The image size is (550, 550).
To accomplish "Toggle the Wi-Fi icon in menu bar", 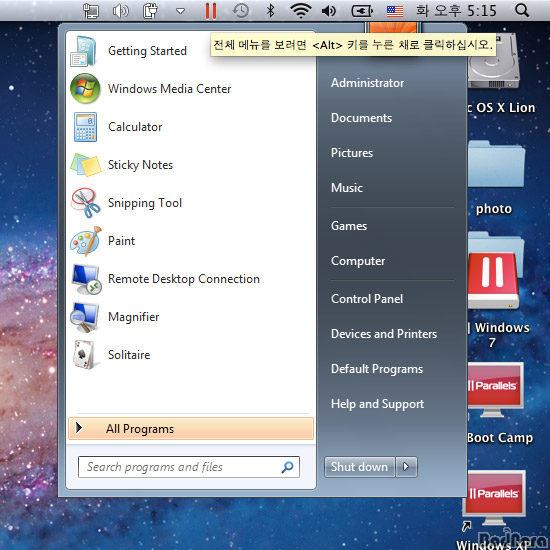I will [301, 11].
